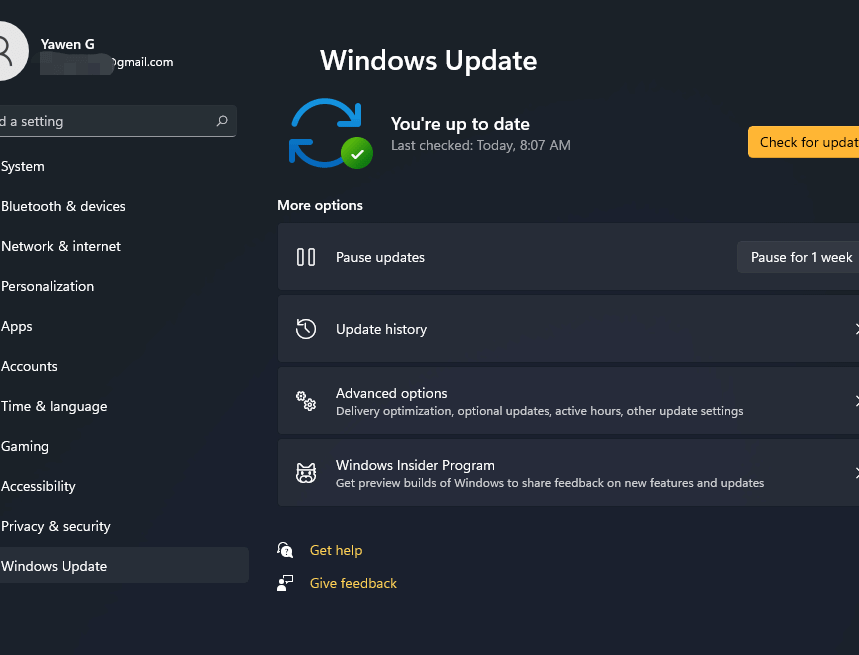Click the user profile avatar picture
The height and width of the screenshot is (655, 859).
(8, 51)
